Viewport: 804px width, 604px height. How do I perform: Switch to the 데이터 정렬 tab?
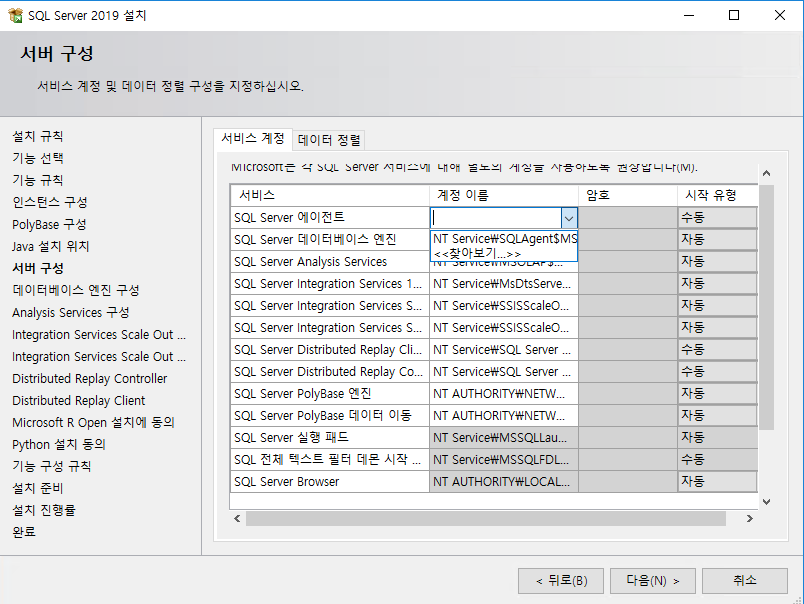tap(329, 140)
